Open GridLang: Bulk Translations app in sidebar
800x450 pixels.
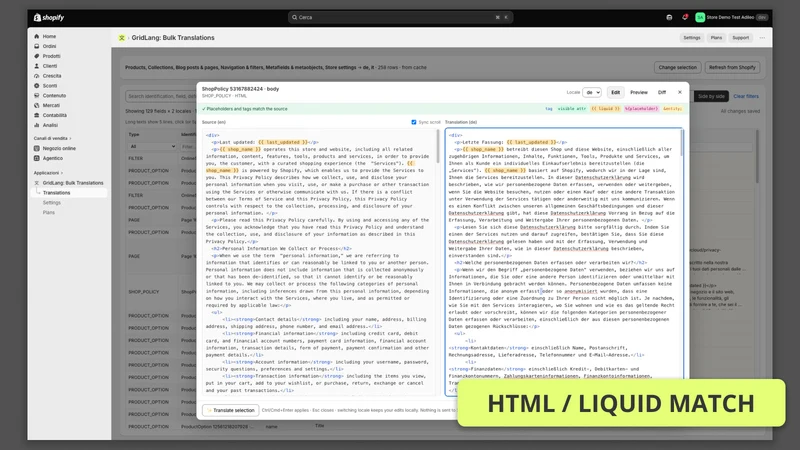pos(72,183)
